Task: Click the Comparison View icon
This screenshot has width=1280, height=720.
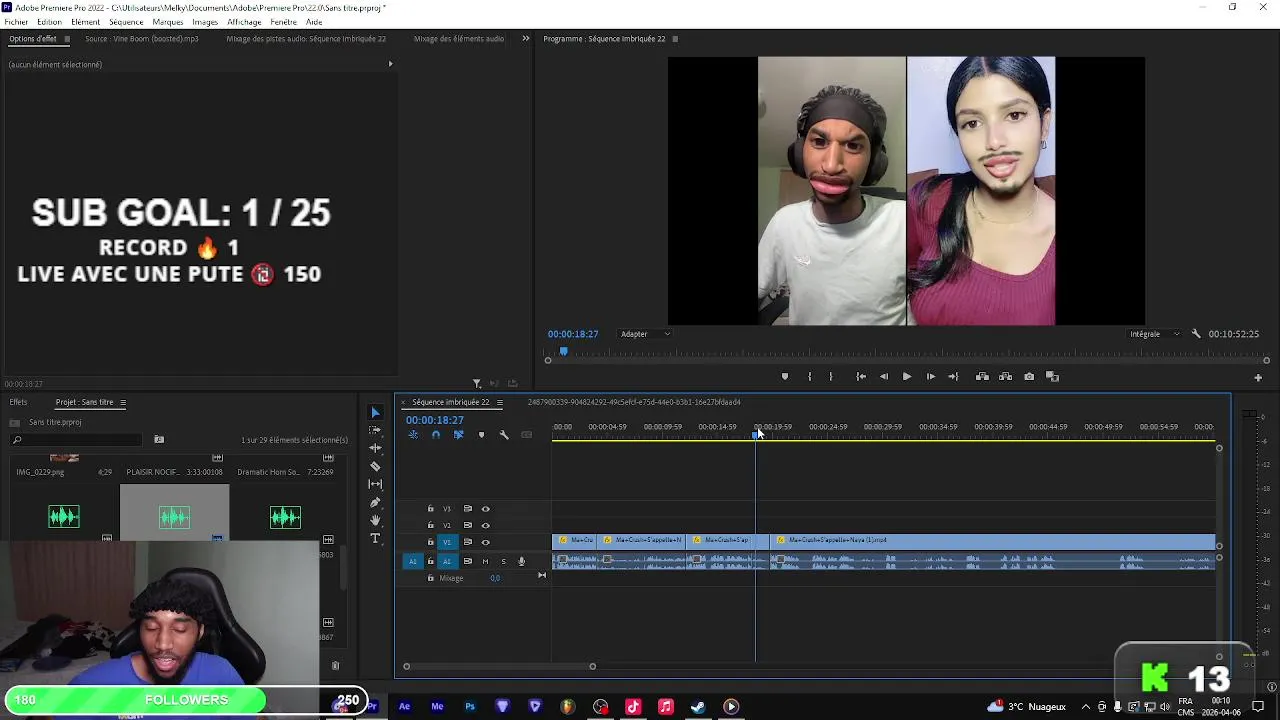Action: [1052, 377]
